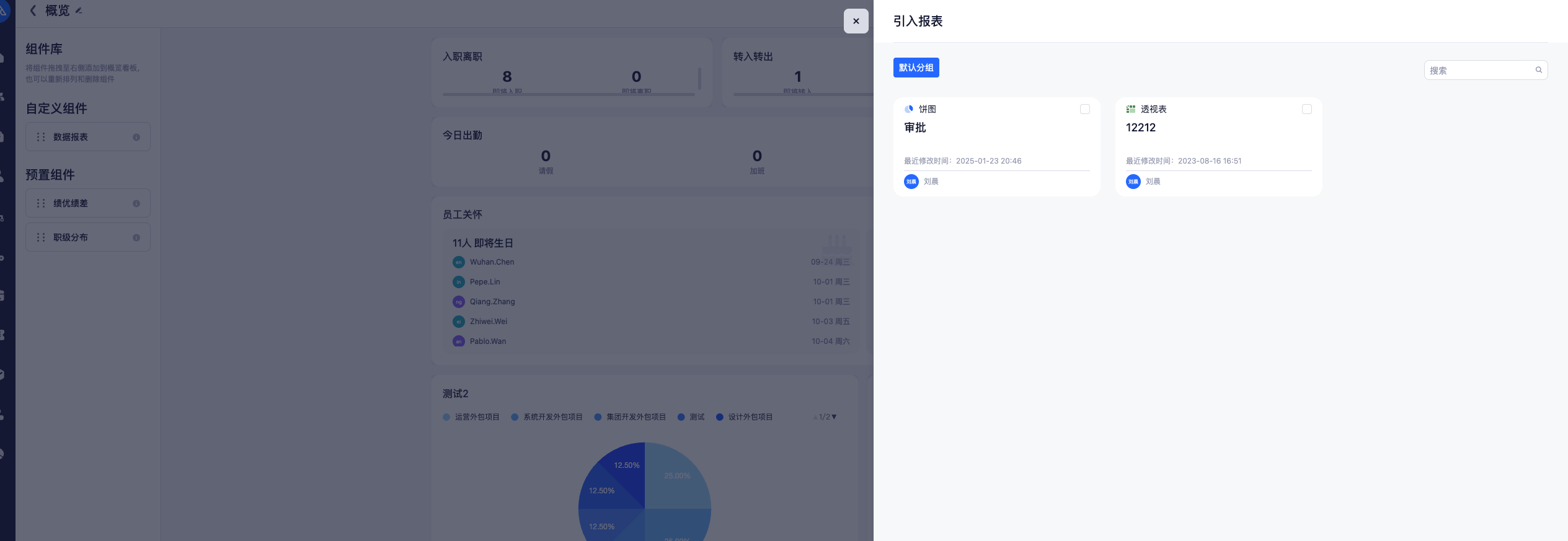Screen dimensions: 1568x541
Task: Open the 审批 report card title
Action: tap(915, 128)
